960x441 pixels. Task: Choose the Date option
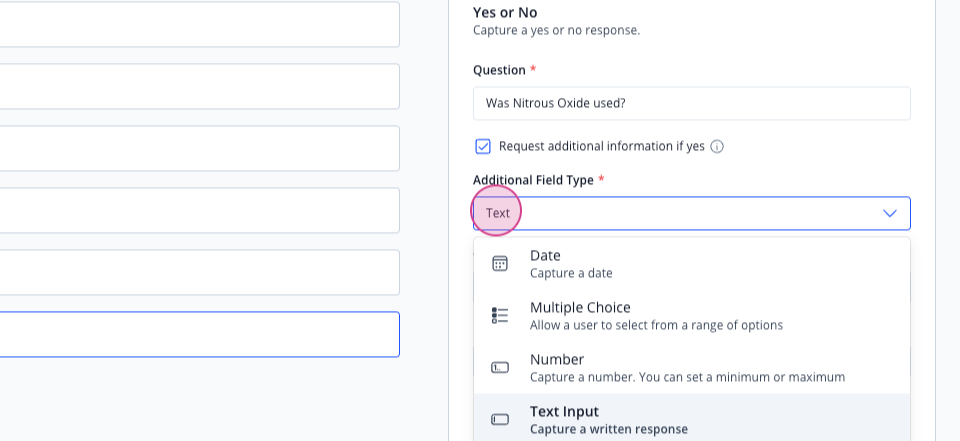click(x=691, y=263)
